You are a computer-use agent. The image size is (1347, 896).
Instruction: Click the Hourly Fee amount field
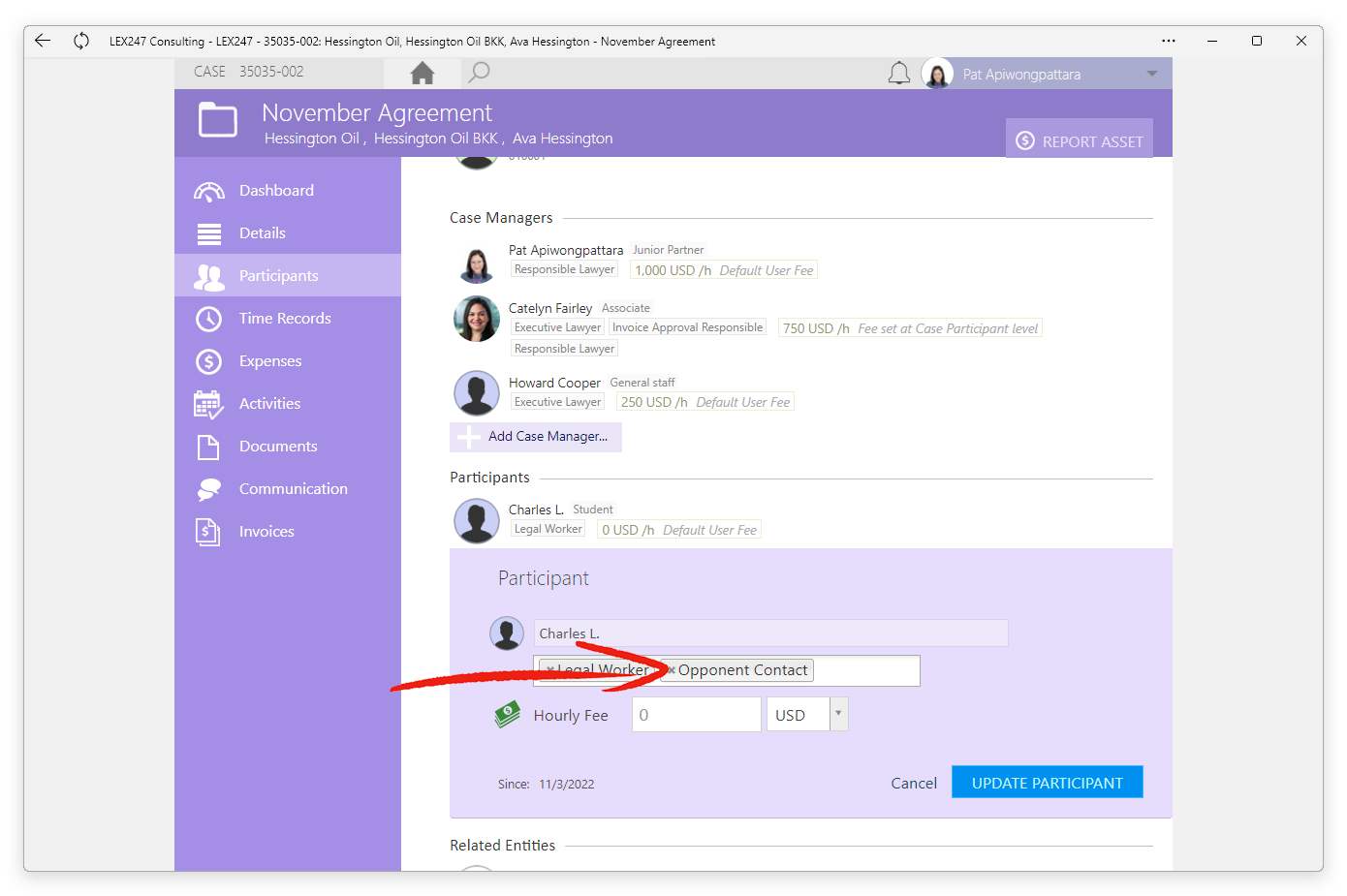coord(696,715)
